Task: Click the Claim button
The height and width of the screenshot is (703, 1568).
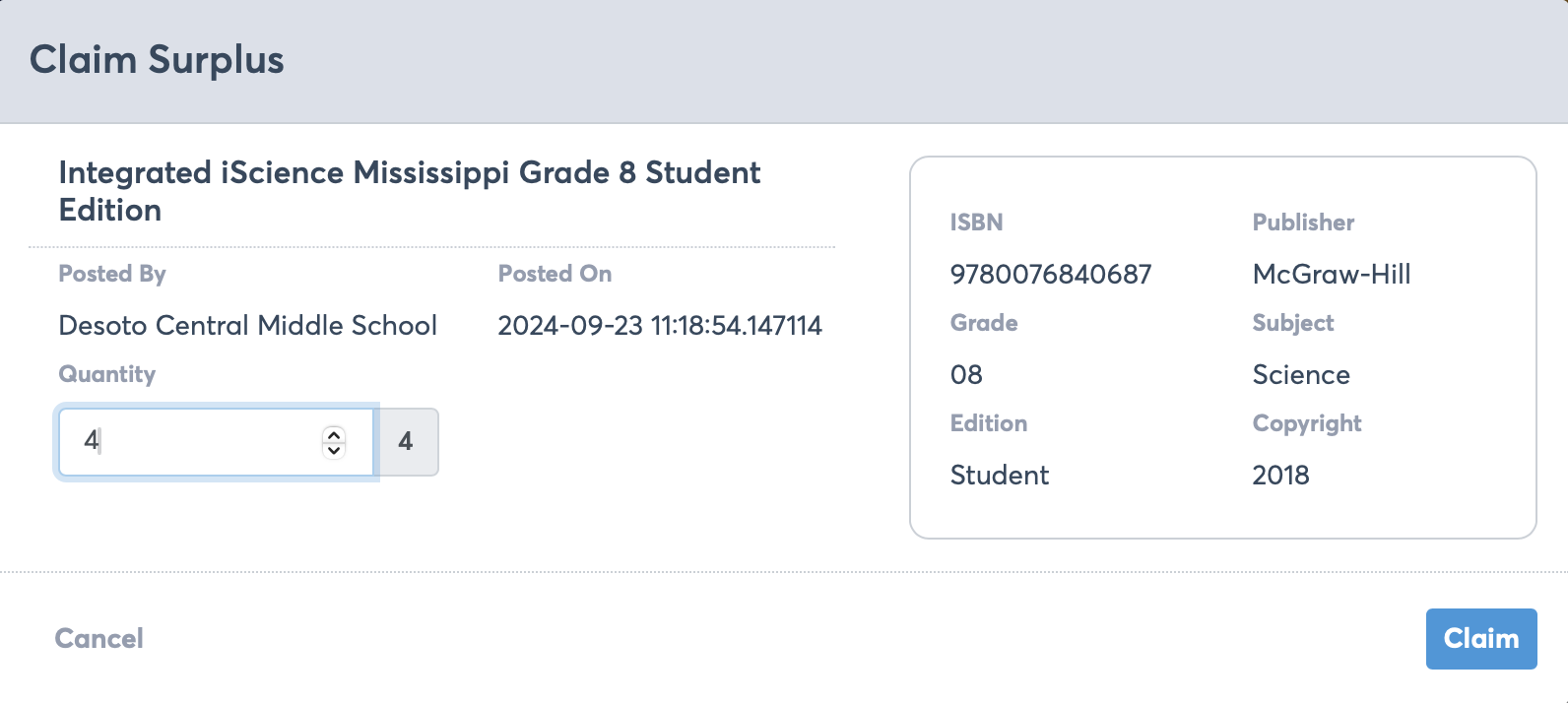Action: [x=1481, y=638]
